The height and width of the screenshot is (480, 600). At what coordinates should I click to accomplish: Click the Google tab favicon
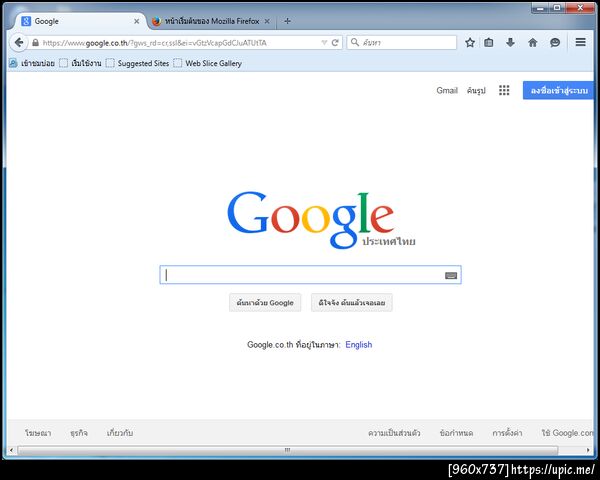coord(26,21)
